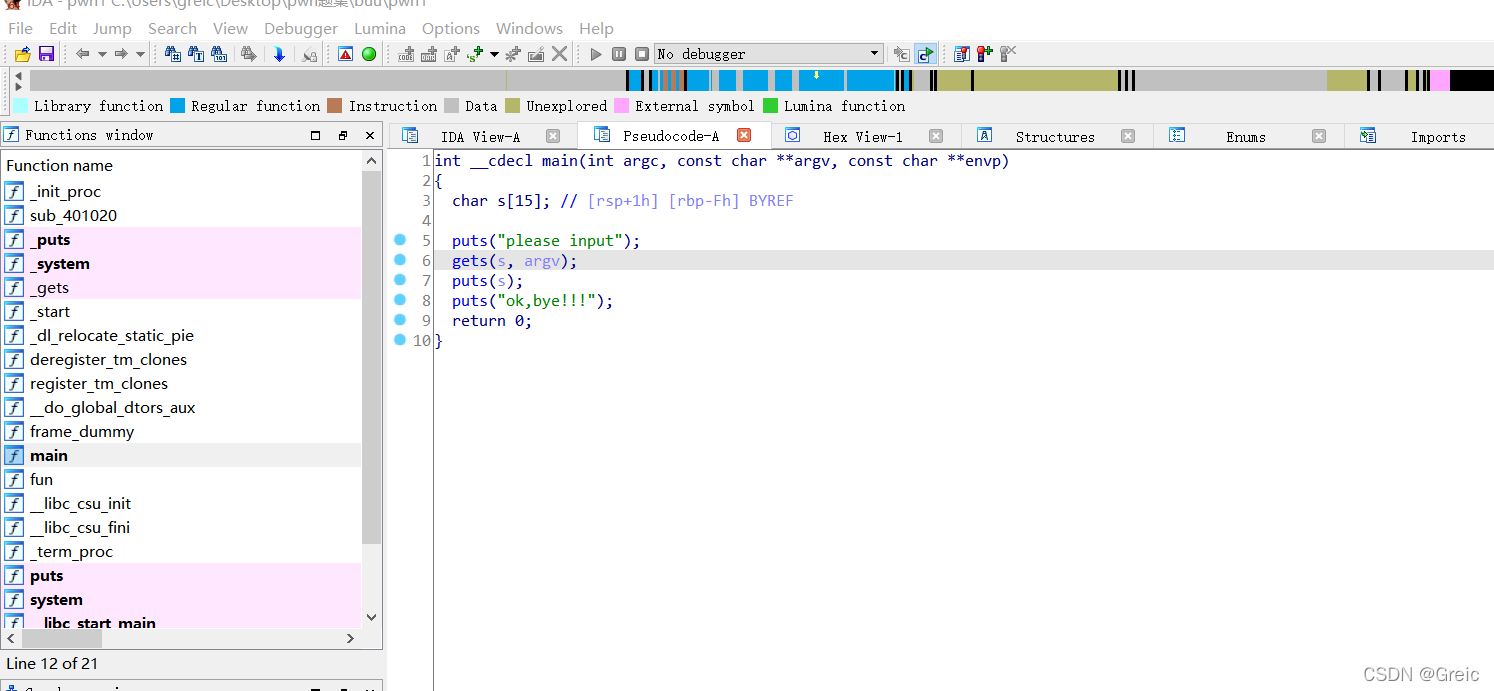Click the green circle analysis indicator
The height and width of the screenshot is (691, 1494).
click(369, 54)
